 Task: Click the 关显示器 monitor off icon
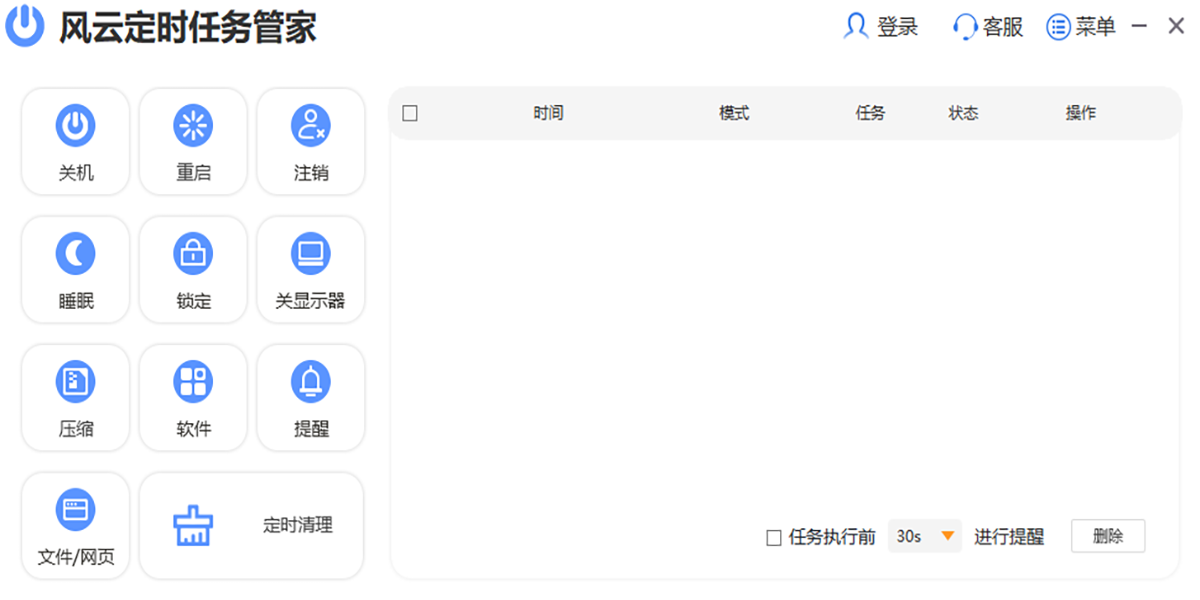[311, 253]
